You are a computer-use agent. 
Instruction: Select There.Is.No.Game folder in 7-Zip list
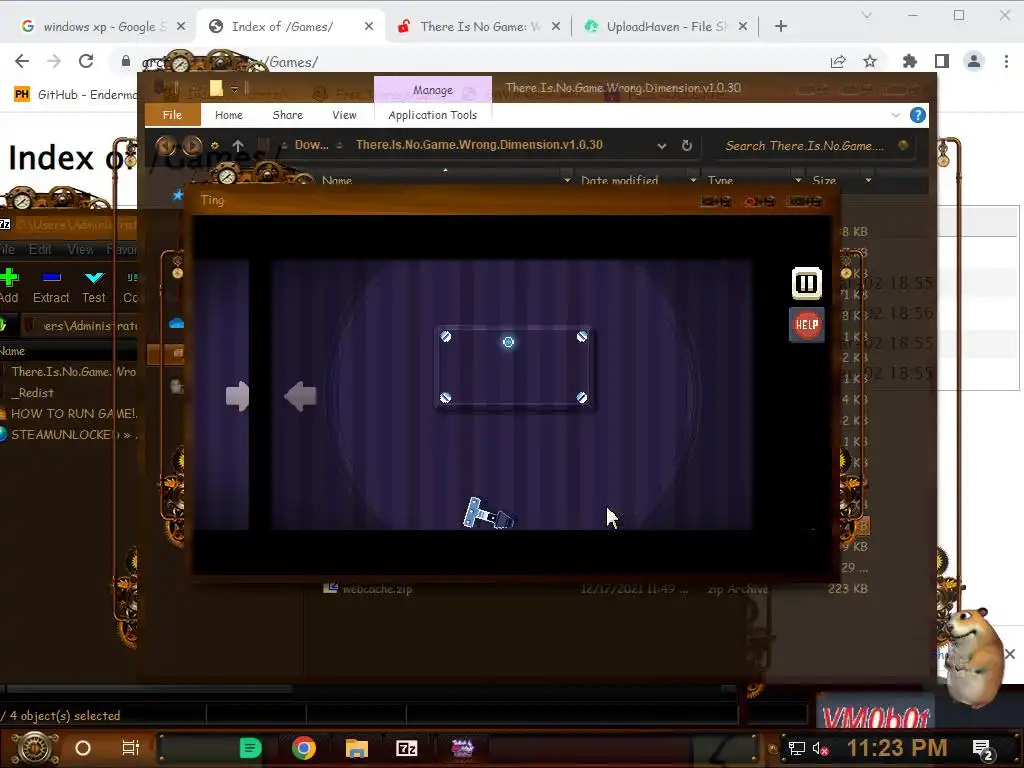pyautogui.click(x=73, y=372)
